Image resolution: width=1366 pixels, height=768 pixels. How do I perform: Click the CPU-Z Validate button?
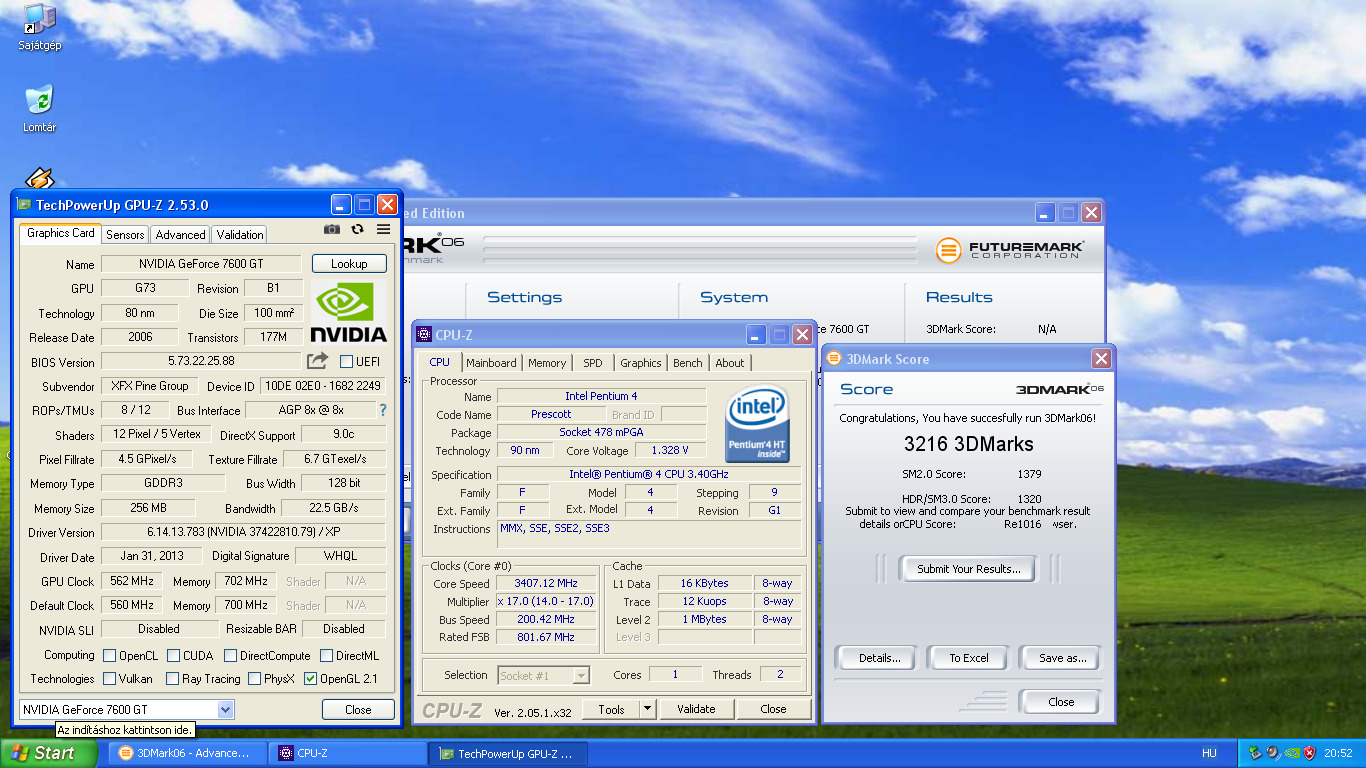[x=696, y=709]
